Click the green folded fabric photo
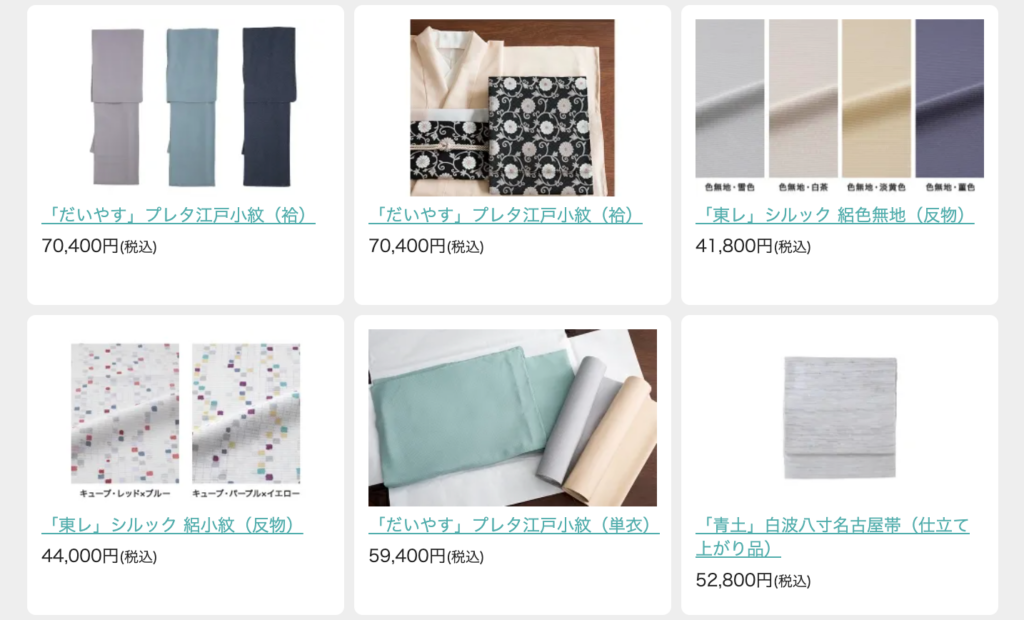The width and height of the screenshot is (1024, 620). [513, 417]
